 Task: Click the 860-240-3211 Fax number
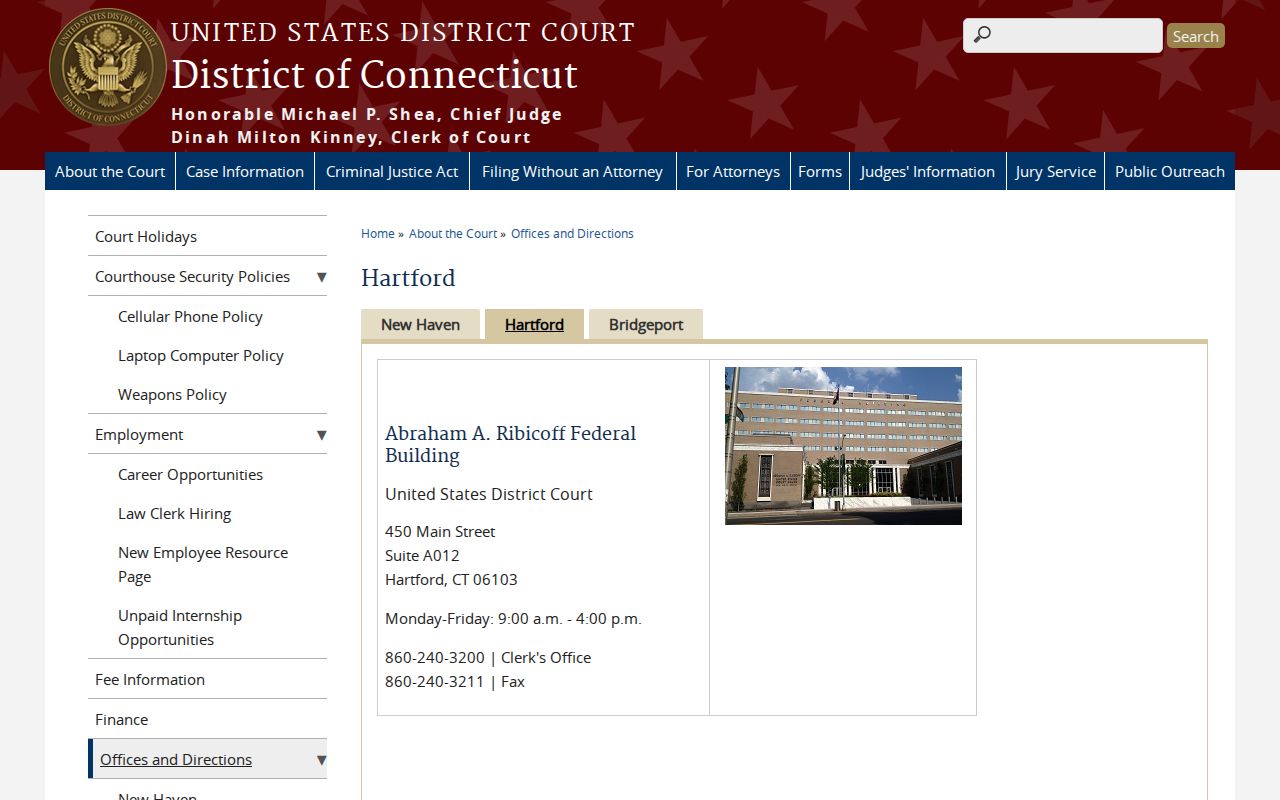click(x=455, y=681)
